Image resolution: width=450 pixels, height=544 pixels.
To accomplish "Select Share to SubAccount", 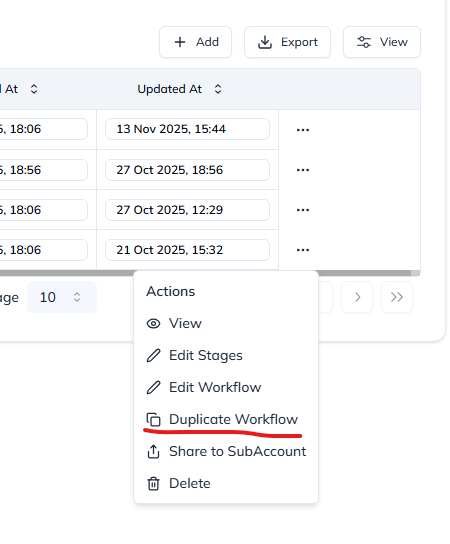I will [x=226, y=451].
